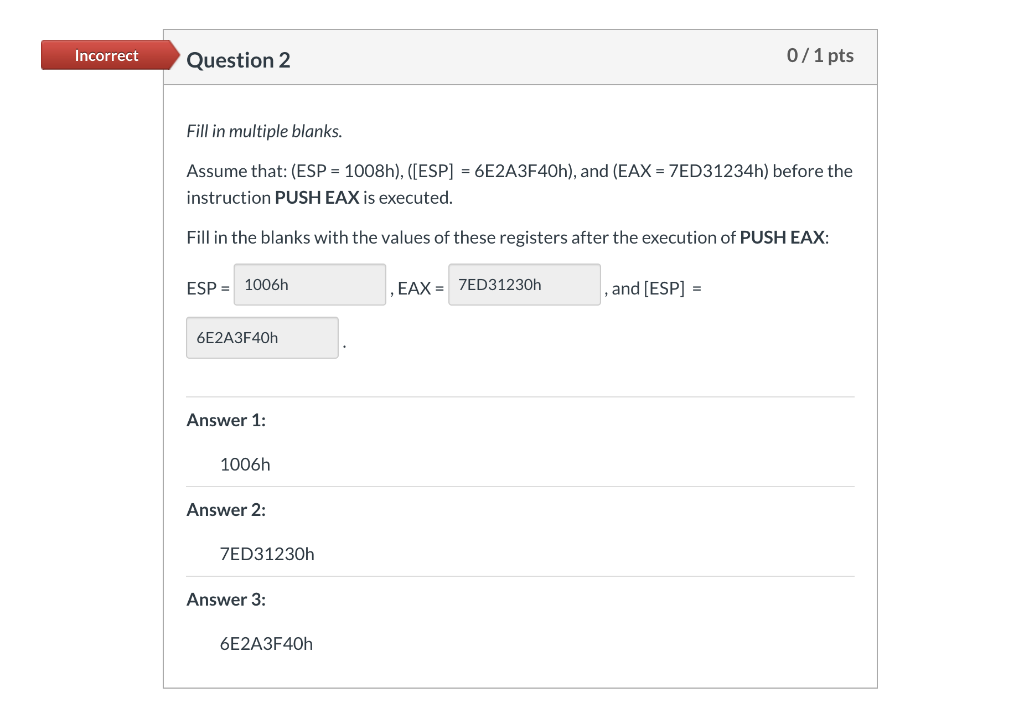Click the Answer 2 label

click(x=226, y=509)
